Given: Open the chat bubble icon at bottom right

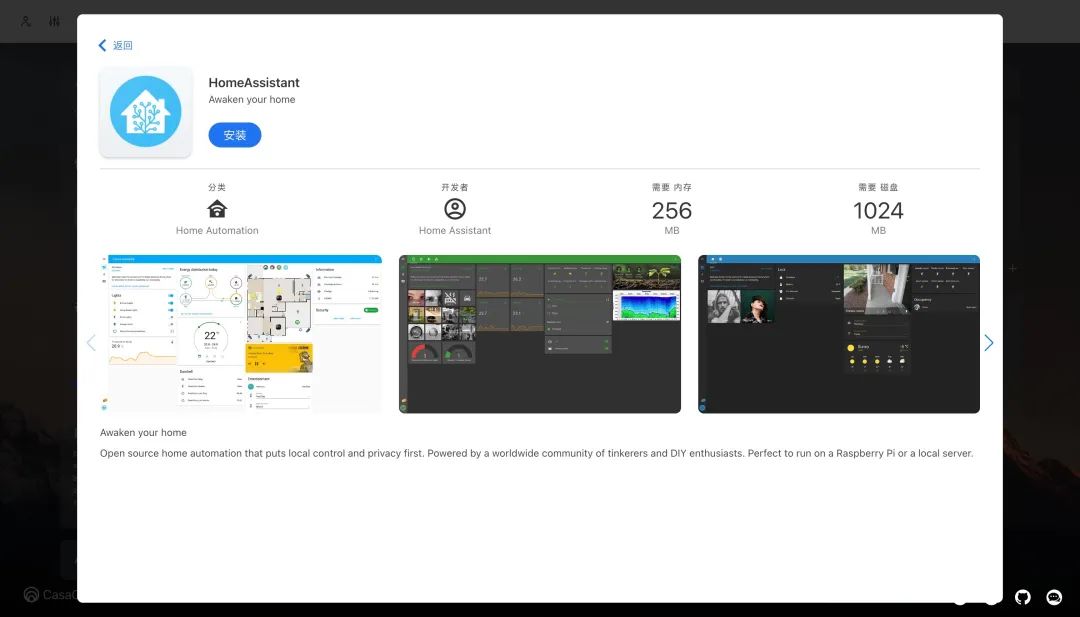Looking at the screenshot, I should pos(1054,596).
